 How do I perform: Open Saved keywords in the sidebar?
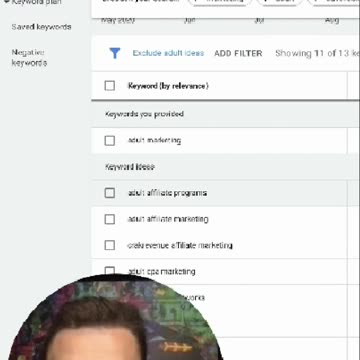coord(41,27)
